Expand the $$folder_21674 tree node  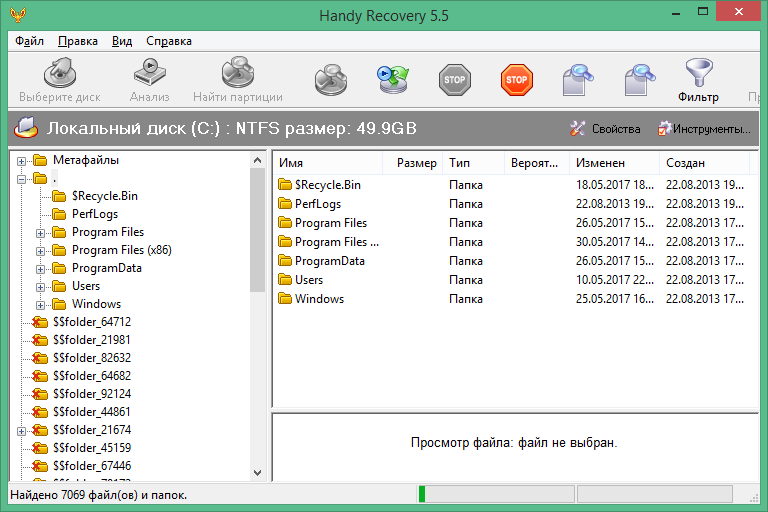21,431
